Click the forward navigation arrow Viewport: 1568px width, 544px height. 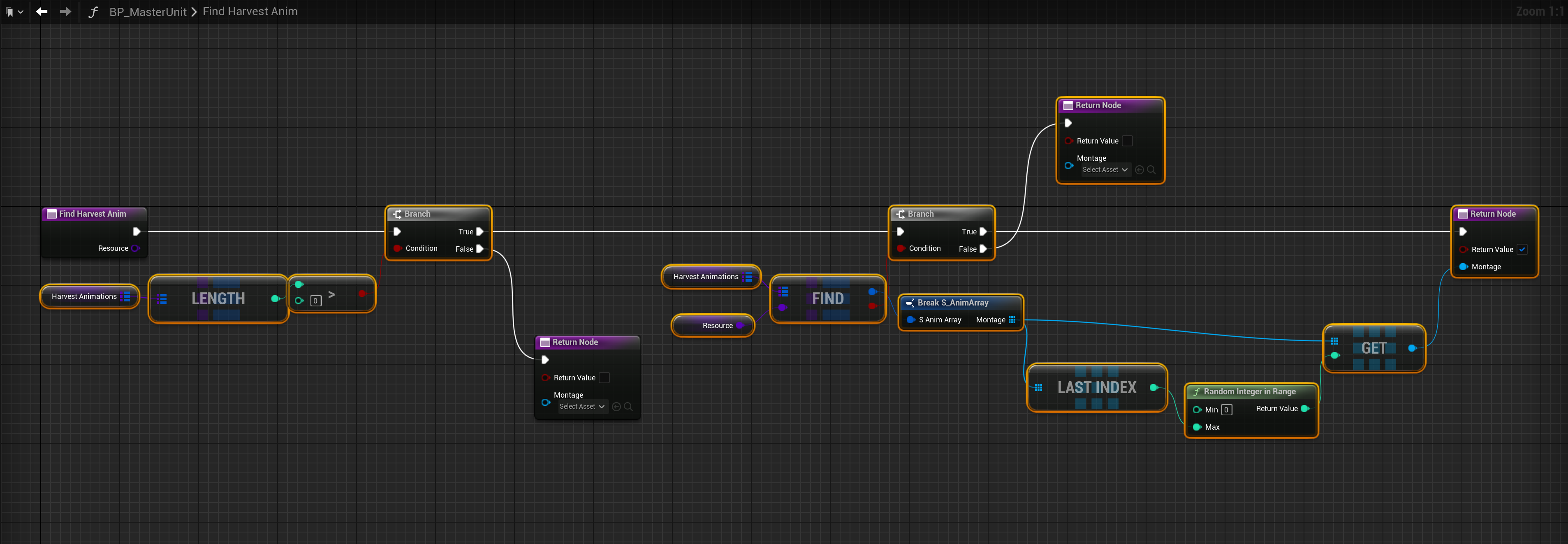tap(65, 12)
